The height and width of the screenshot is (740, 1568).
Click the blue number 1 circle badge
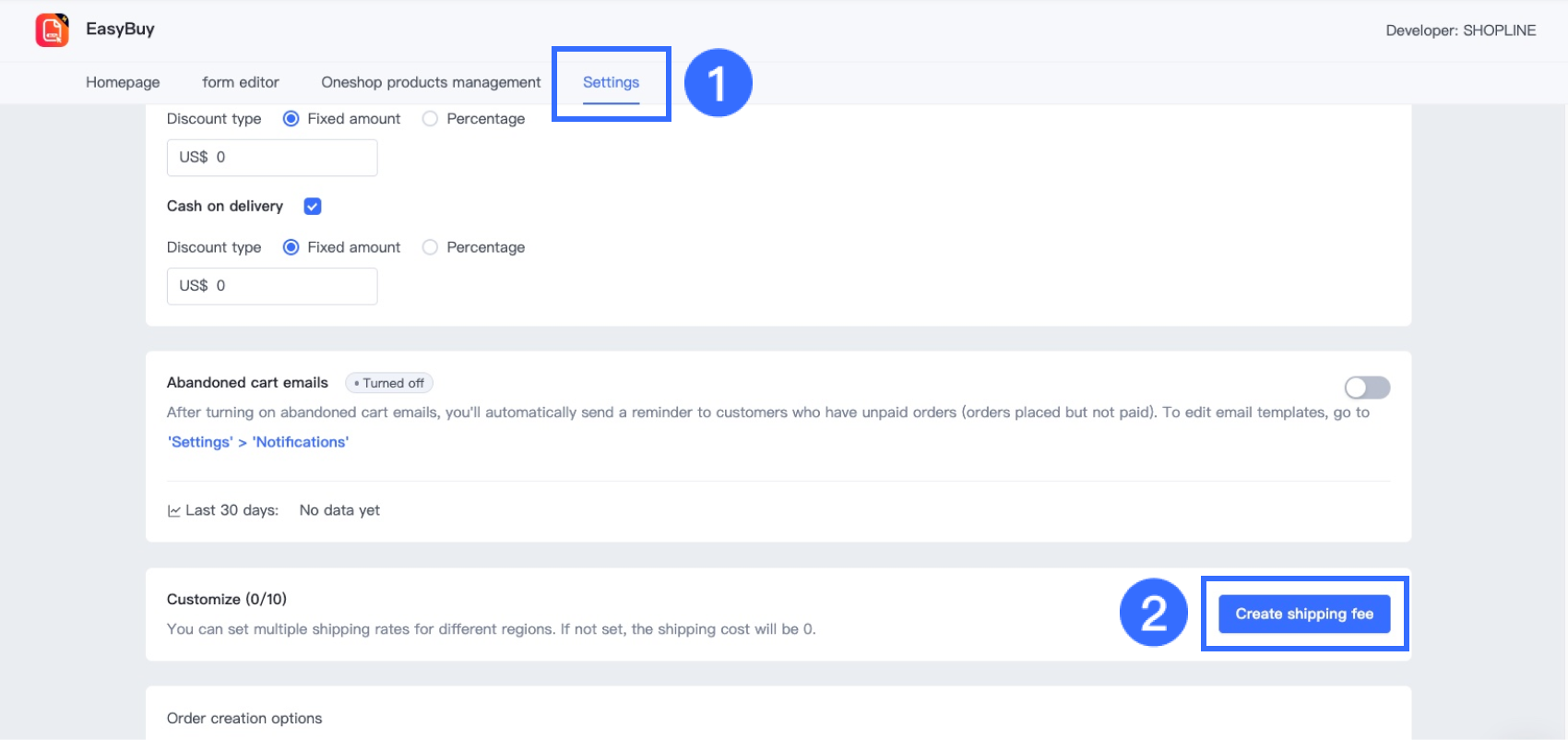click(718, 83)
